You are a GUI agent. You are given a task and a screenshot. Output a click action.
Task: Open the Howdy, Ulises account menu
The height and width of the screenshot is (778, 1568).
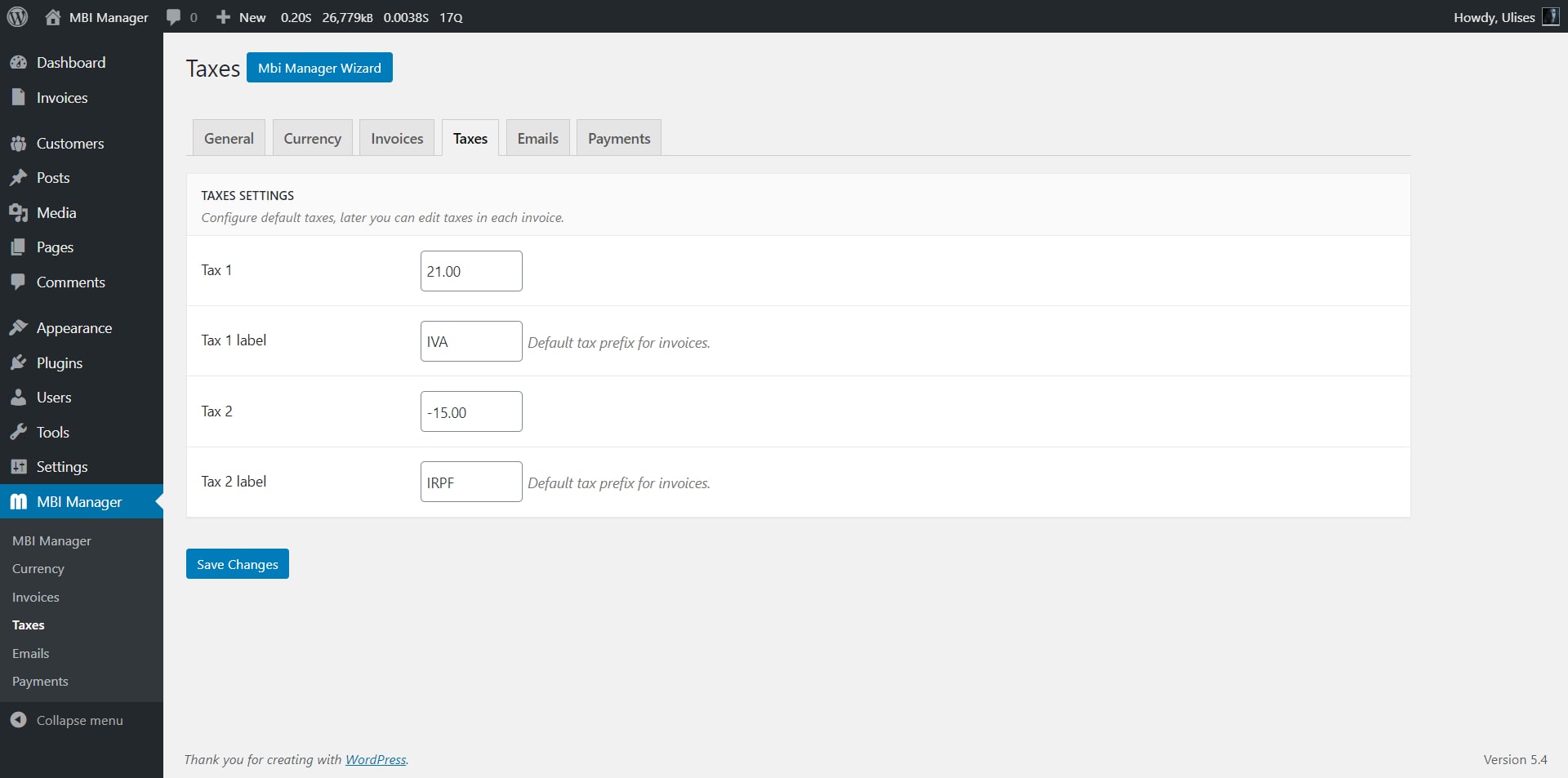[x=1505, y=17]
